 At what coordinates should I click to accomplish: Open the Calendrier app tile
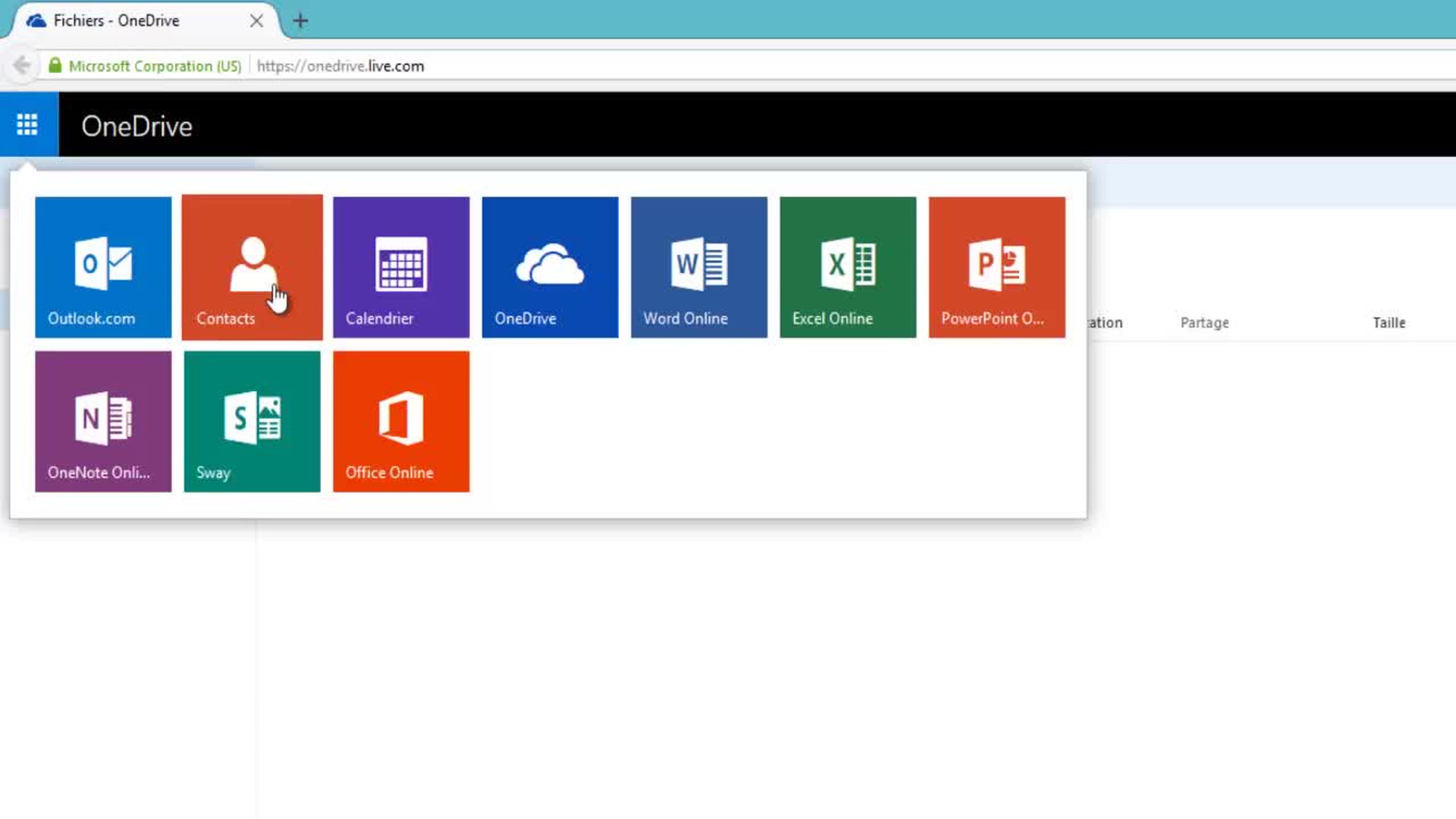(x=401, y=267)
